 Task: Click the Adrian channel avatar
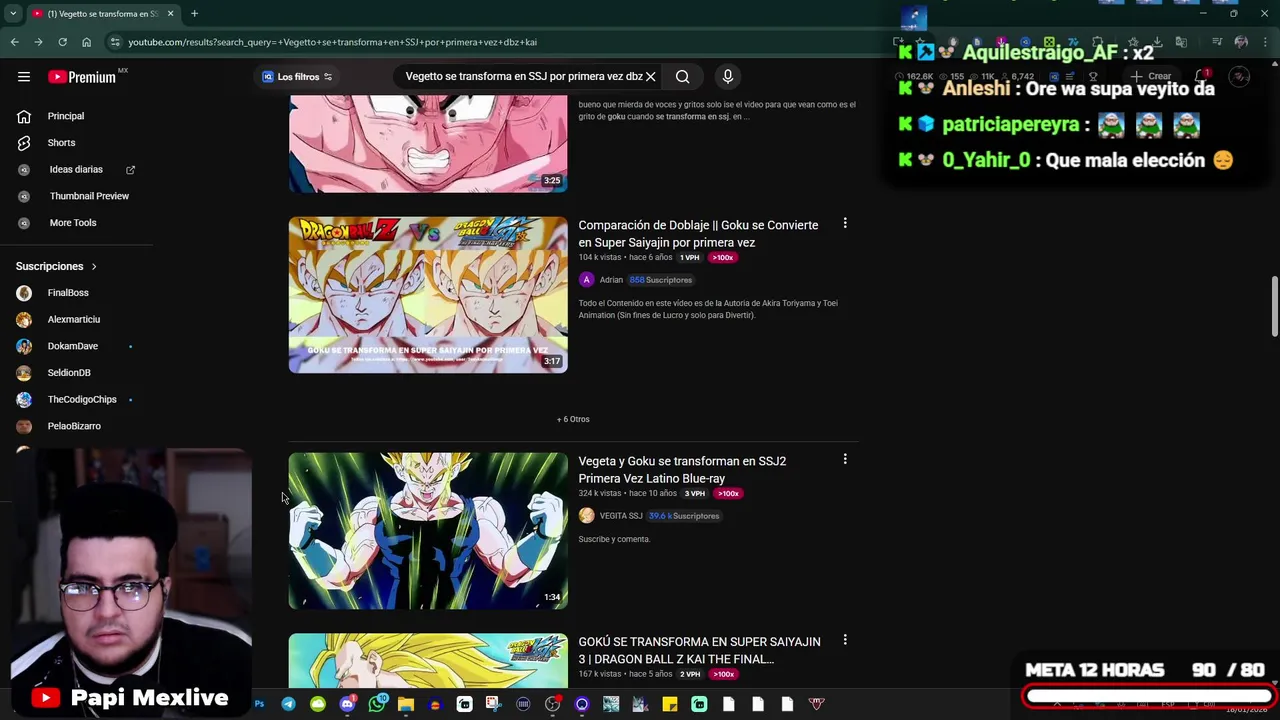[x=586, y=280]
